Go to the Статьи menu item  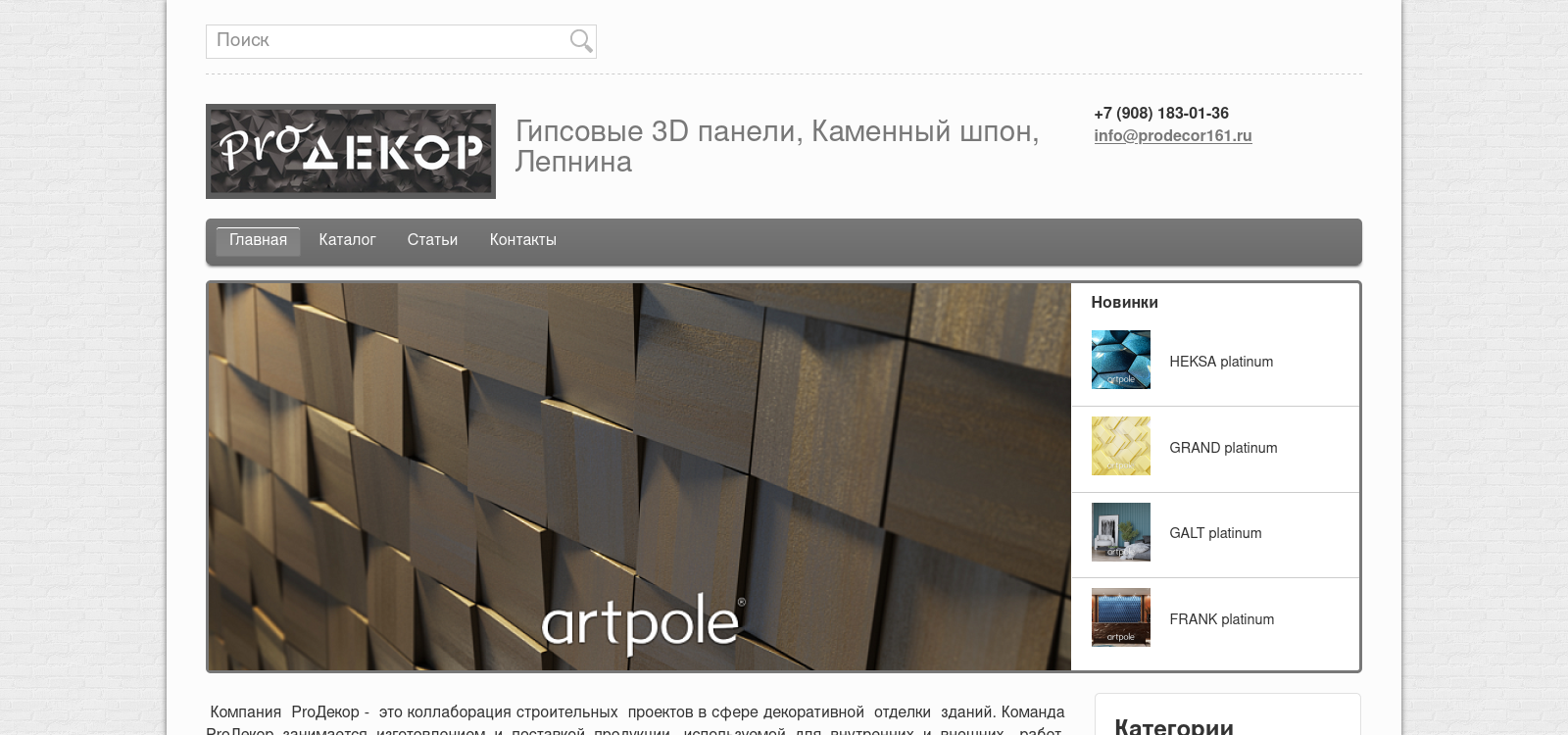click(432, 240)
